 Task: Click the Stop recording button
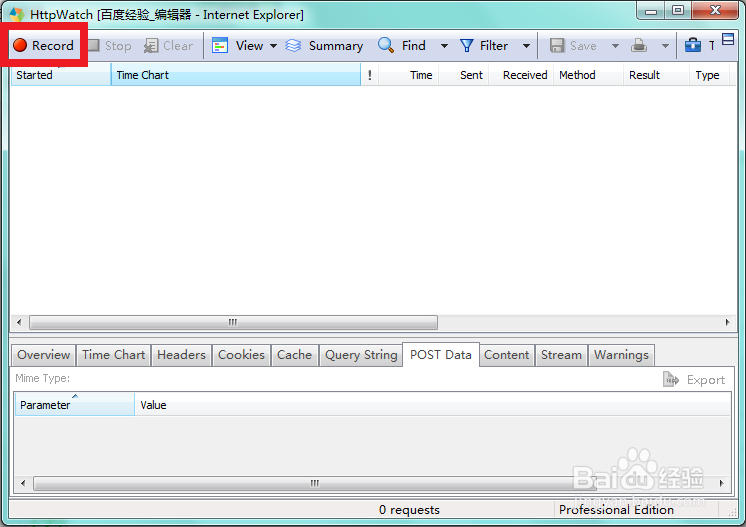coord(110,46)
